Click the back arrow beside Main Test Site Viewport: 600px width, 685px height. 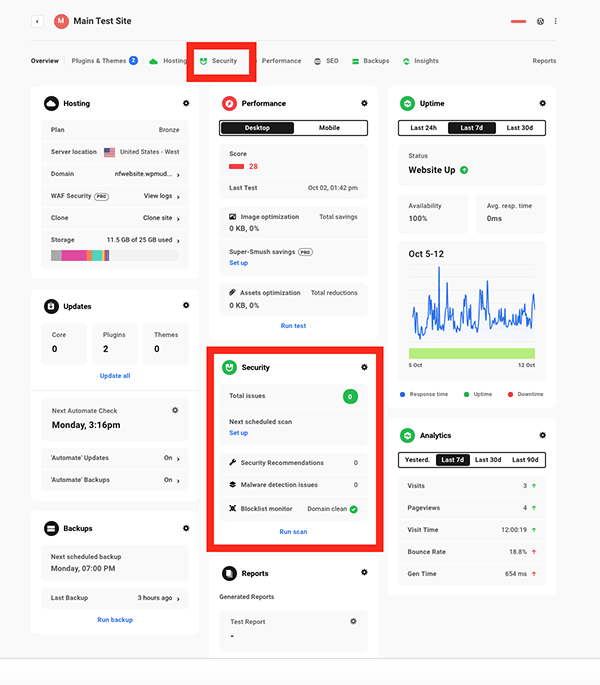coord(38,21)
